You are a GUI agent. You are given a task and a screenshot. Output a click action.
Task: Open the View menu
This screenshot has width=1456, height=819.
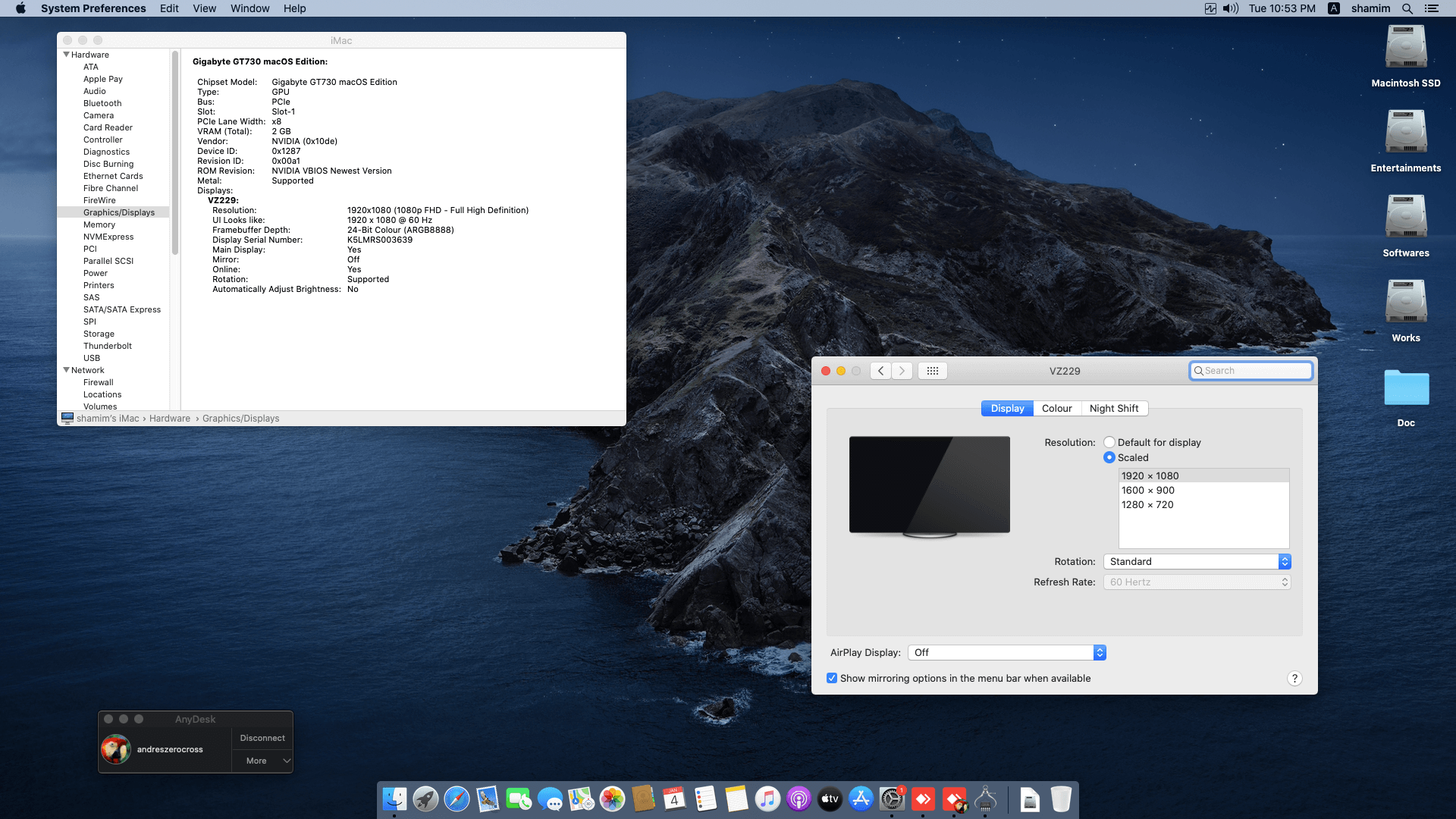(205, 8)
